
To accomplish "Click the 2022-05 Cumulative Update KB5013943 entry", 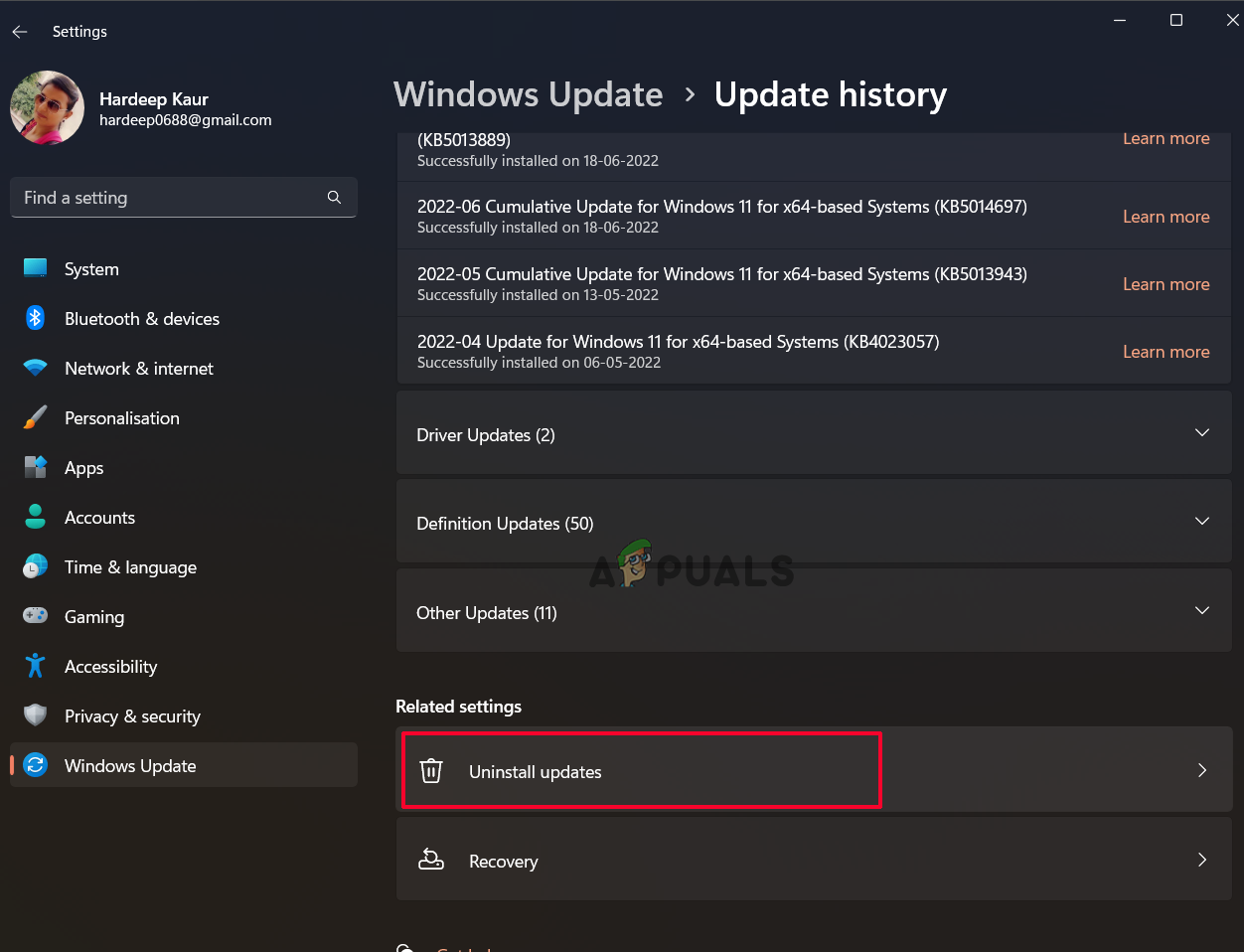I will coord(814,283).
